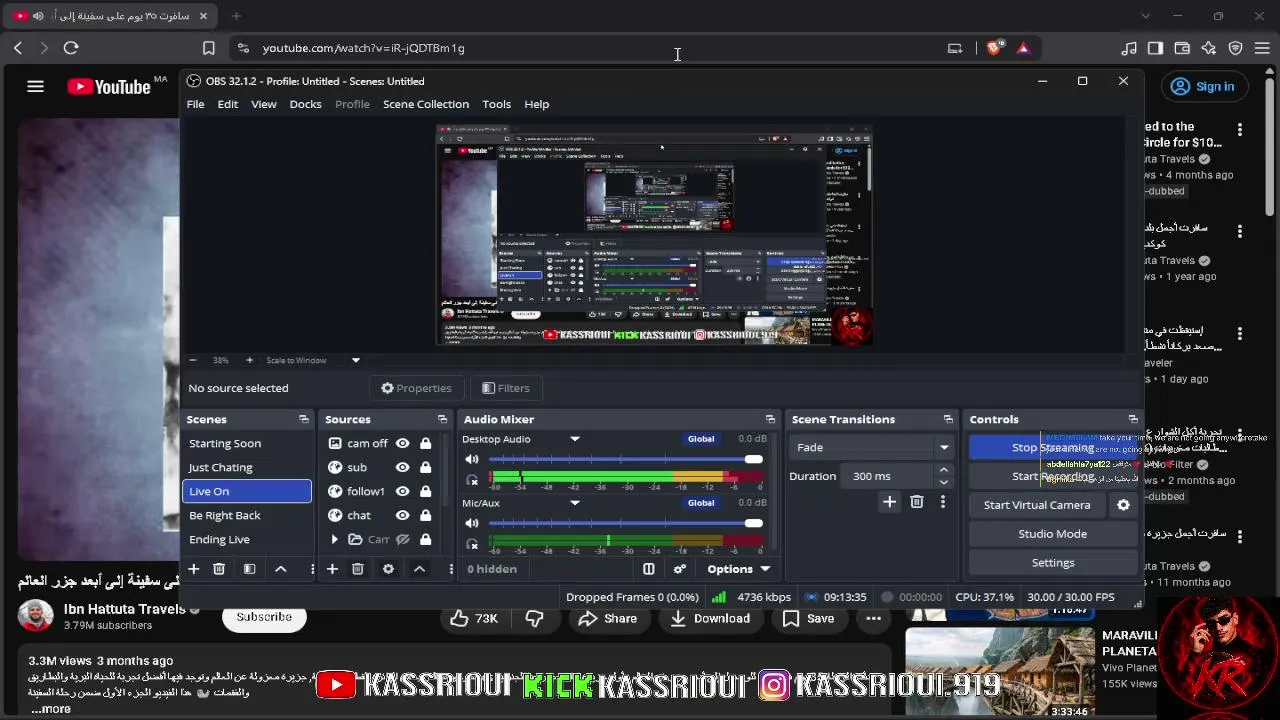This screenshot has height=720, width=1280.
Task: Open the Edit menu in OBS
Action: 228,104
